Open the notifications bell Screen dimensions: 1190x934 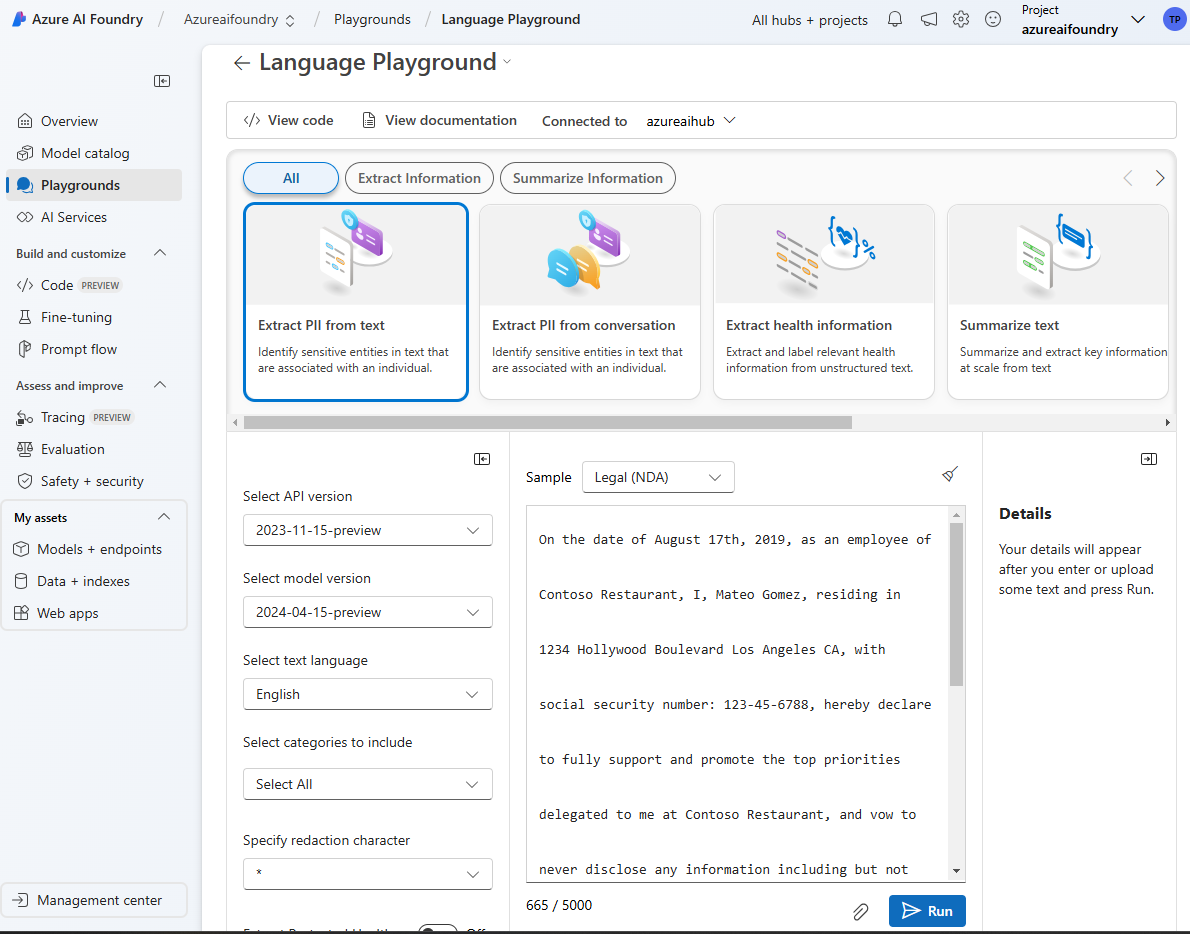coord(895,20)
